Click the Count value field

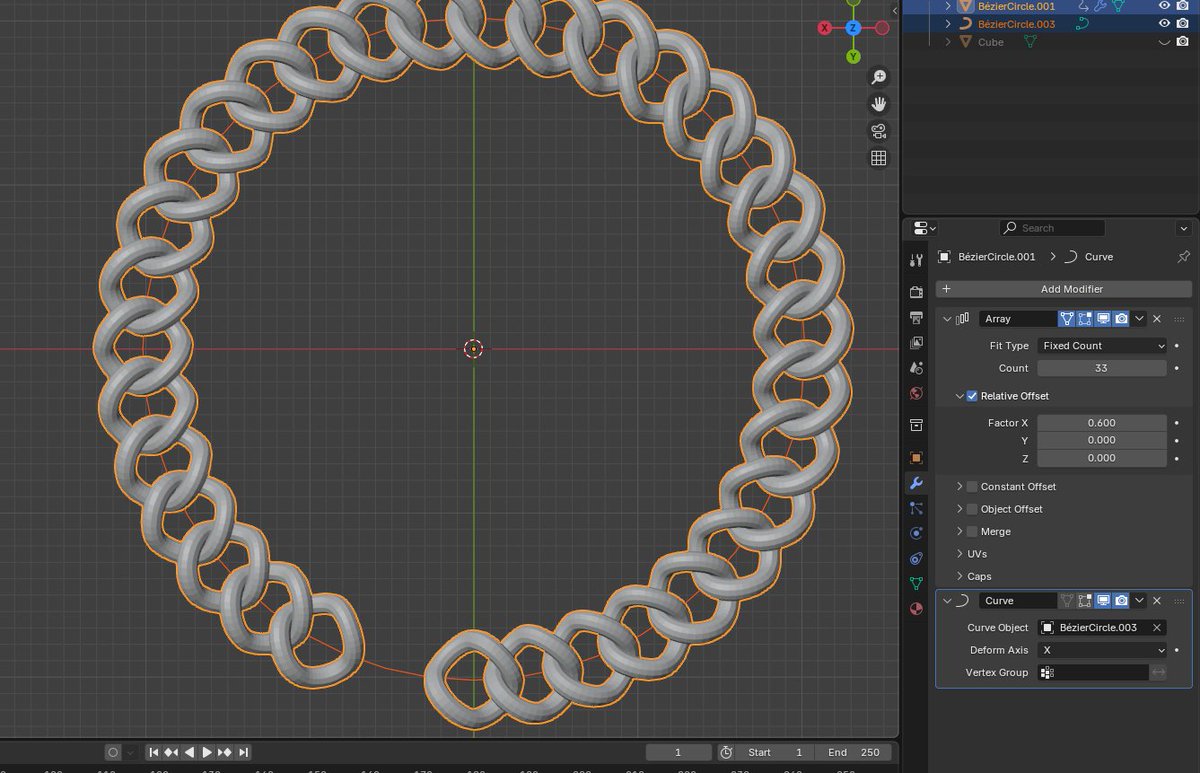pos(1102,368)
